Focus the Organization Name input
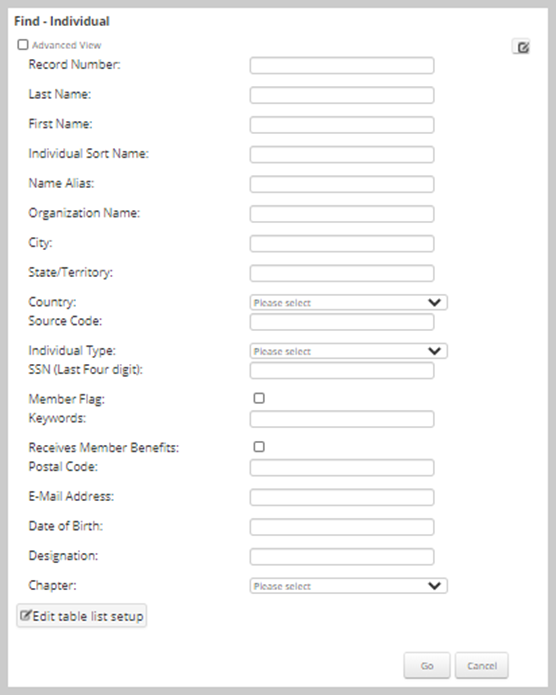556x695 pixels. click(342, 214)
